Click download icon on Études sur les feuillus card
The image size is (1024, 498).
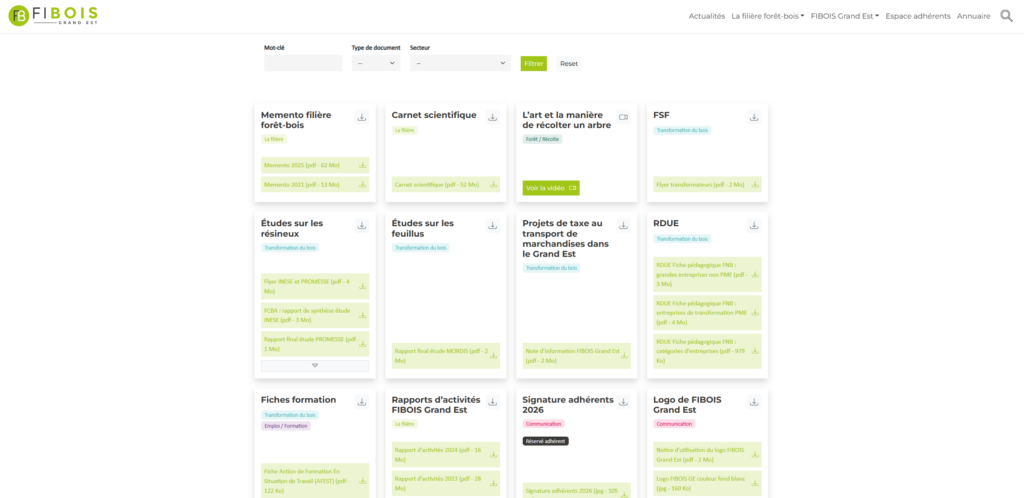click(492, 226)
